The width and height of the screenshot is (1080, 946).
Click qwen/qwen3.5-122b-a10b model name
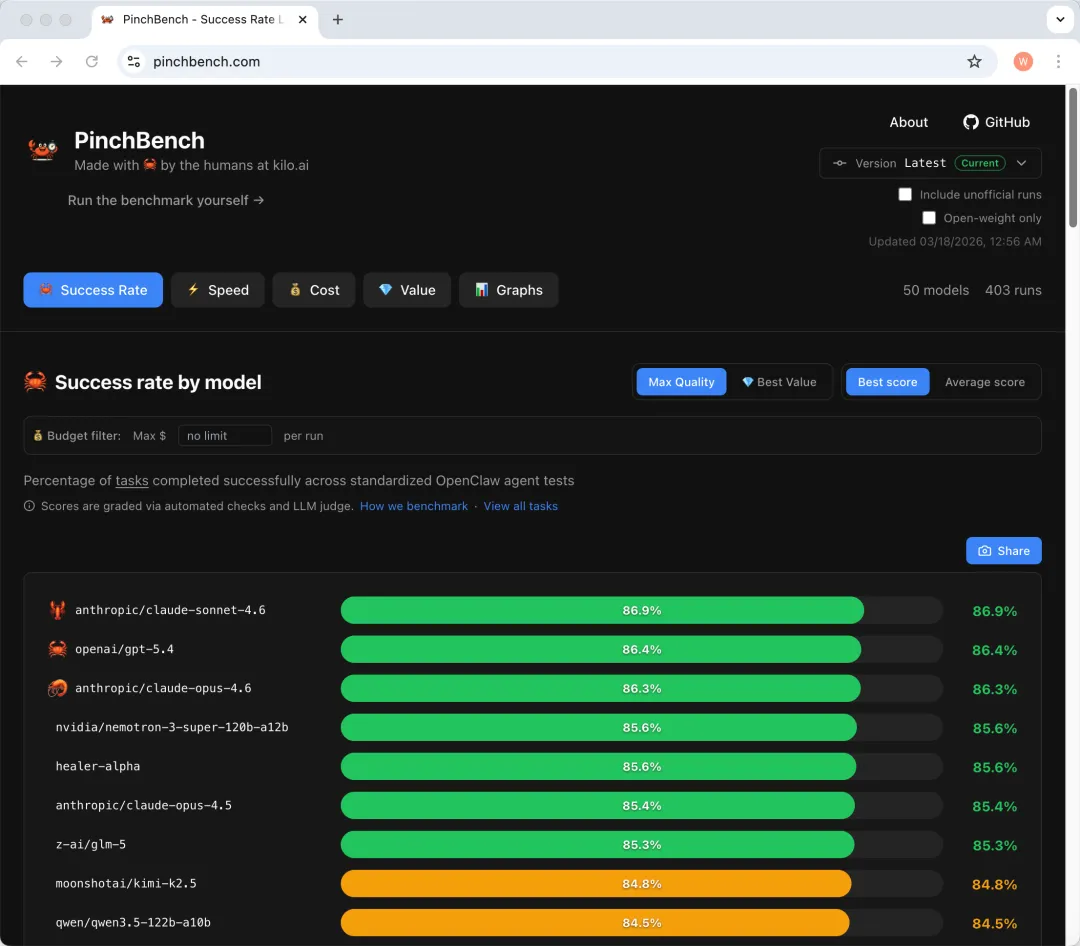coord(133,923)
